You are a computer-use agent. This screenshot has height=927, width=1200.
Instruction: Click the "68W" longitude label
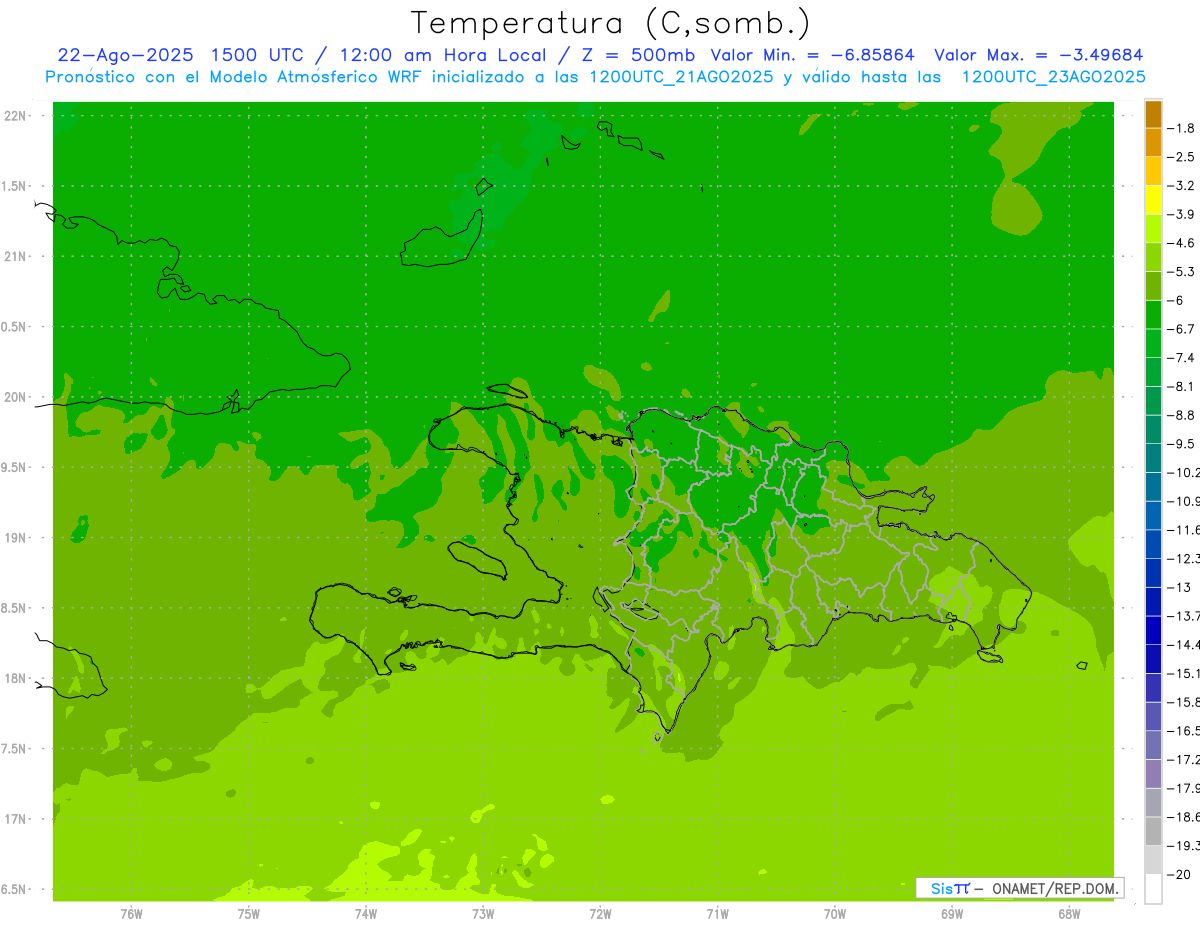coord(1069,913)
